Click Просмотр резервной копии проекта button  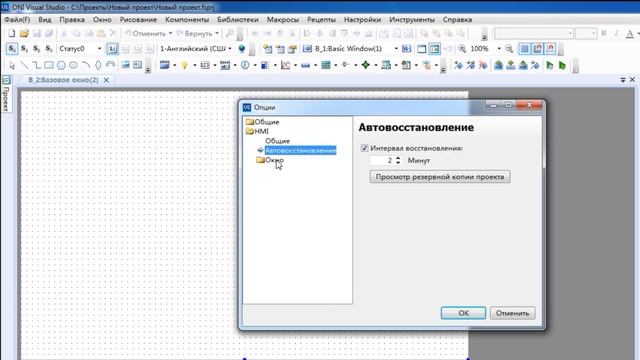point(440,177)
